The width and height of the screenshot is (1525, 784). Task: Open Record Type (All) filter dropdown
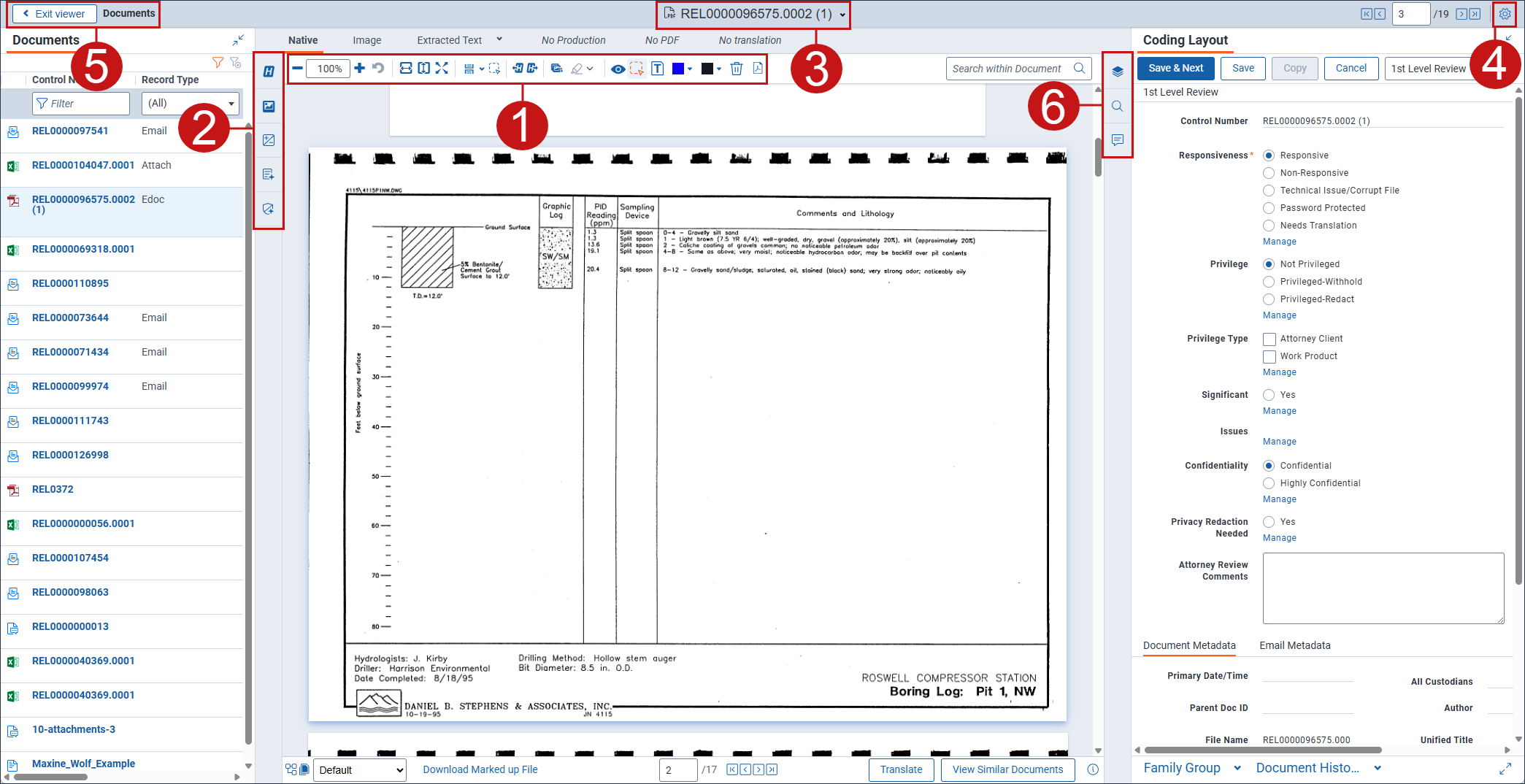click(191, 104)
